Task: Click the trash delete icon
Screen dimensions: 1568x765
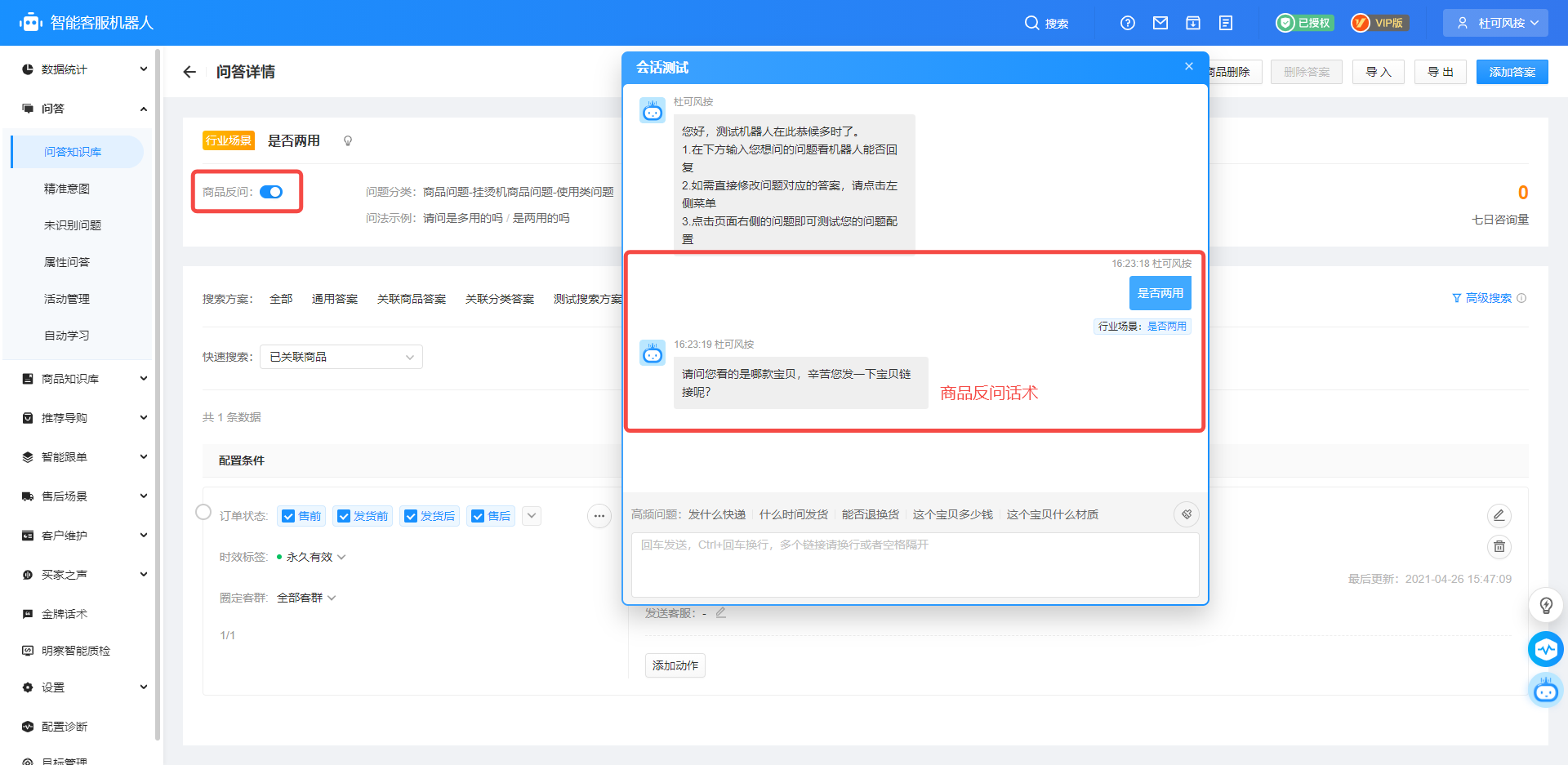Action: click(x=1499, y=547)
